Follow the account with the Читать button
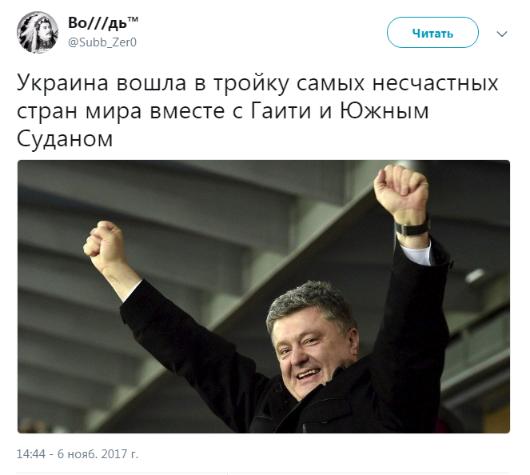530x475 pixels. 433,33
